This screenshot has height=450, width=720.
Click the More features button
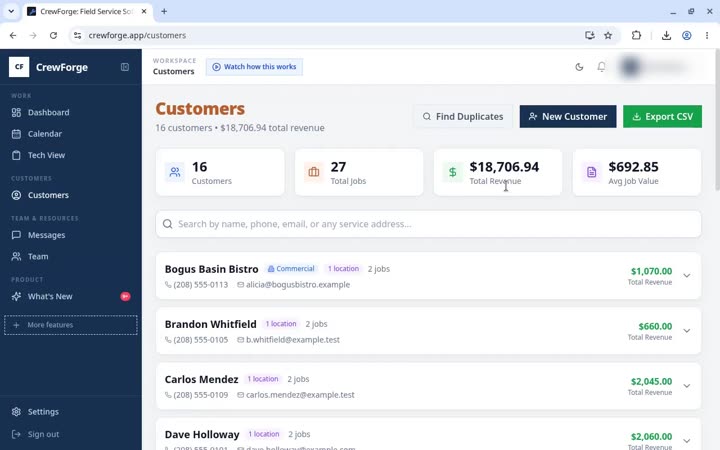pyautogui.click(x=71, y=325)
